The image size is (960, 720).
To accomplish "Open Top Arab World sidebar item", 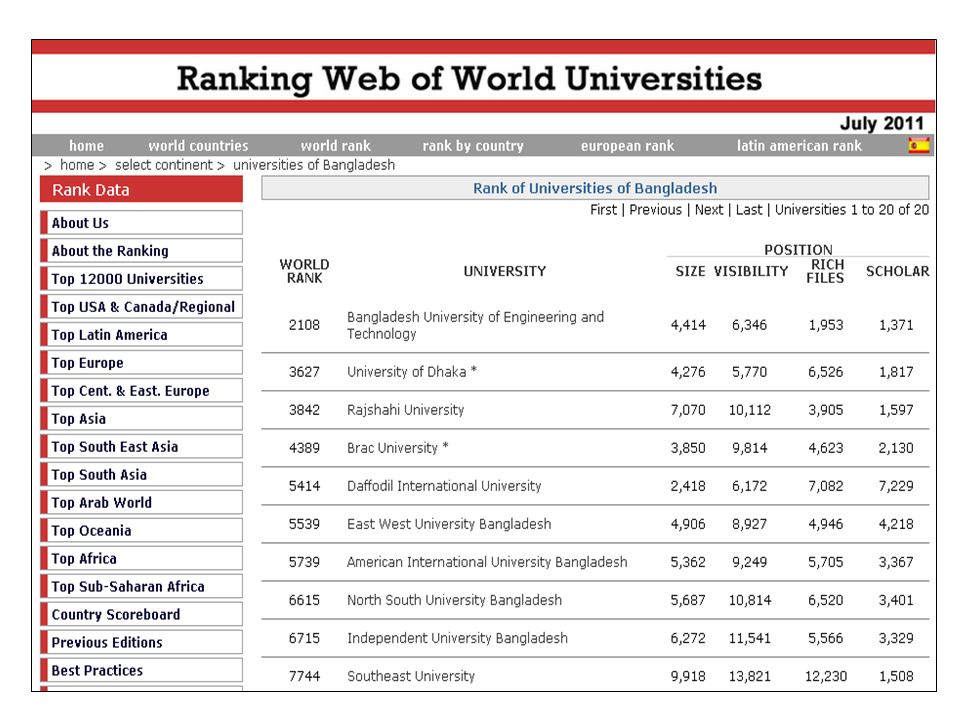I will 141,503.
